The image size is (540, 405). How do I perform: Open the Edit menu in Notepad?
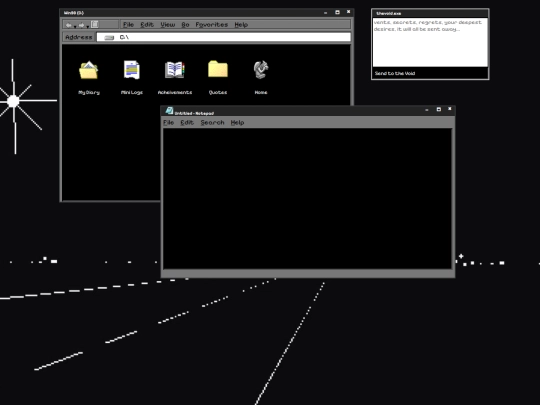187,122
